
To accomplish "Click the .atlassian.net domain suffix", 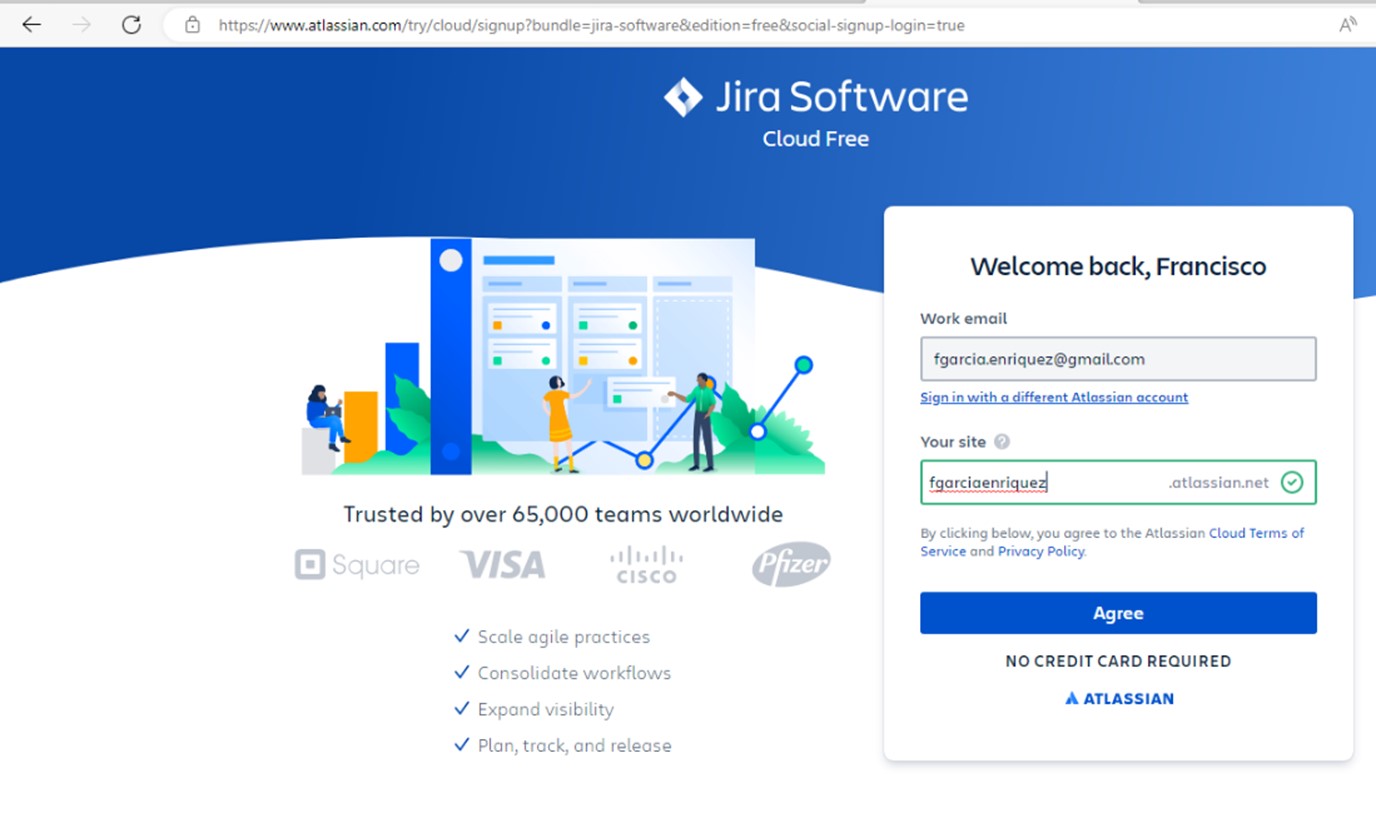I will pos(1218,482).
